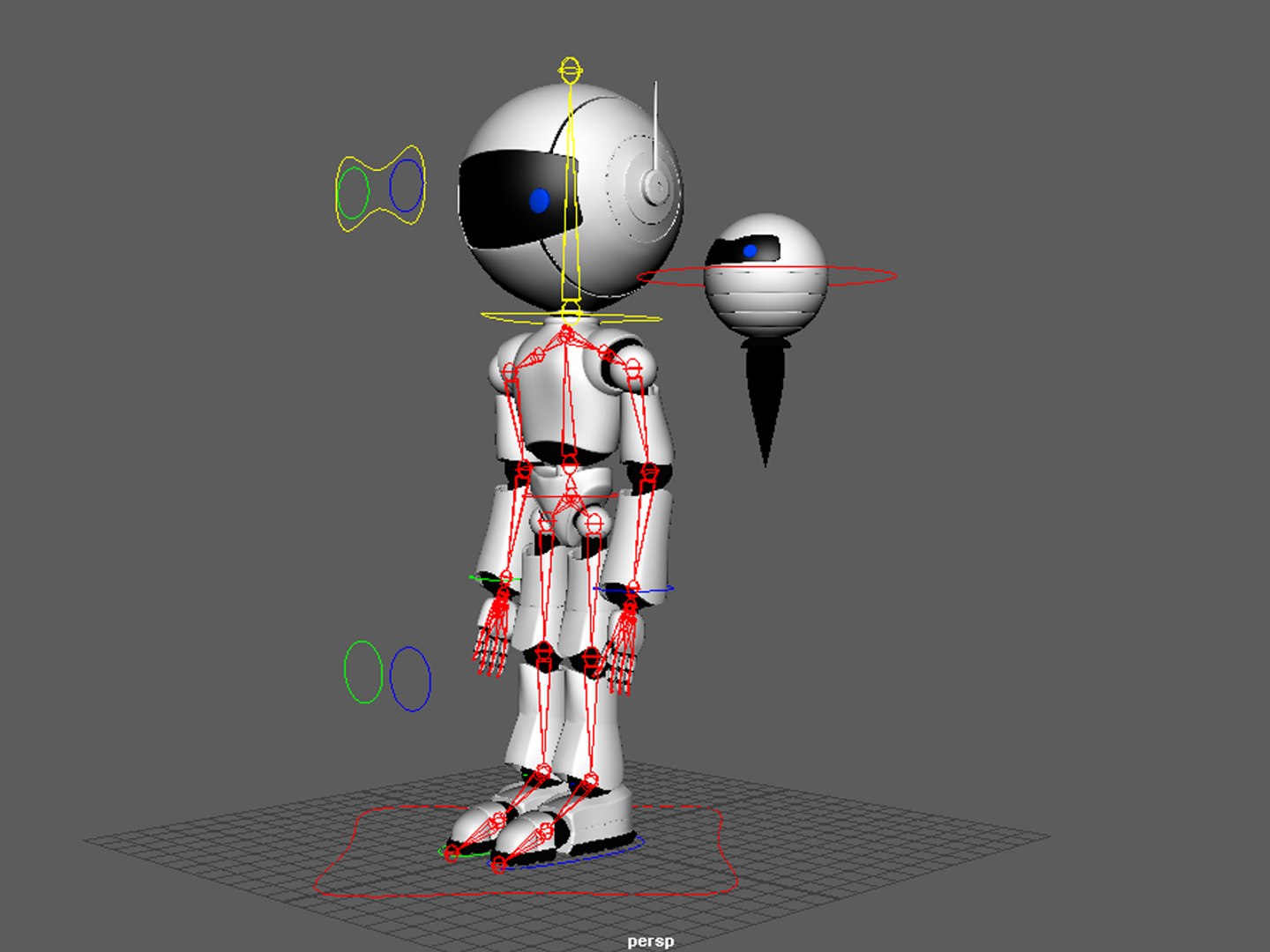Select the yellow neck ring control
The height and width of the screenshot is (952, 1270).
point(571,317)
